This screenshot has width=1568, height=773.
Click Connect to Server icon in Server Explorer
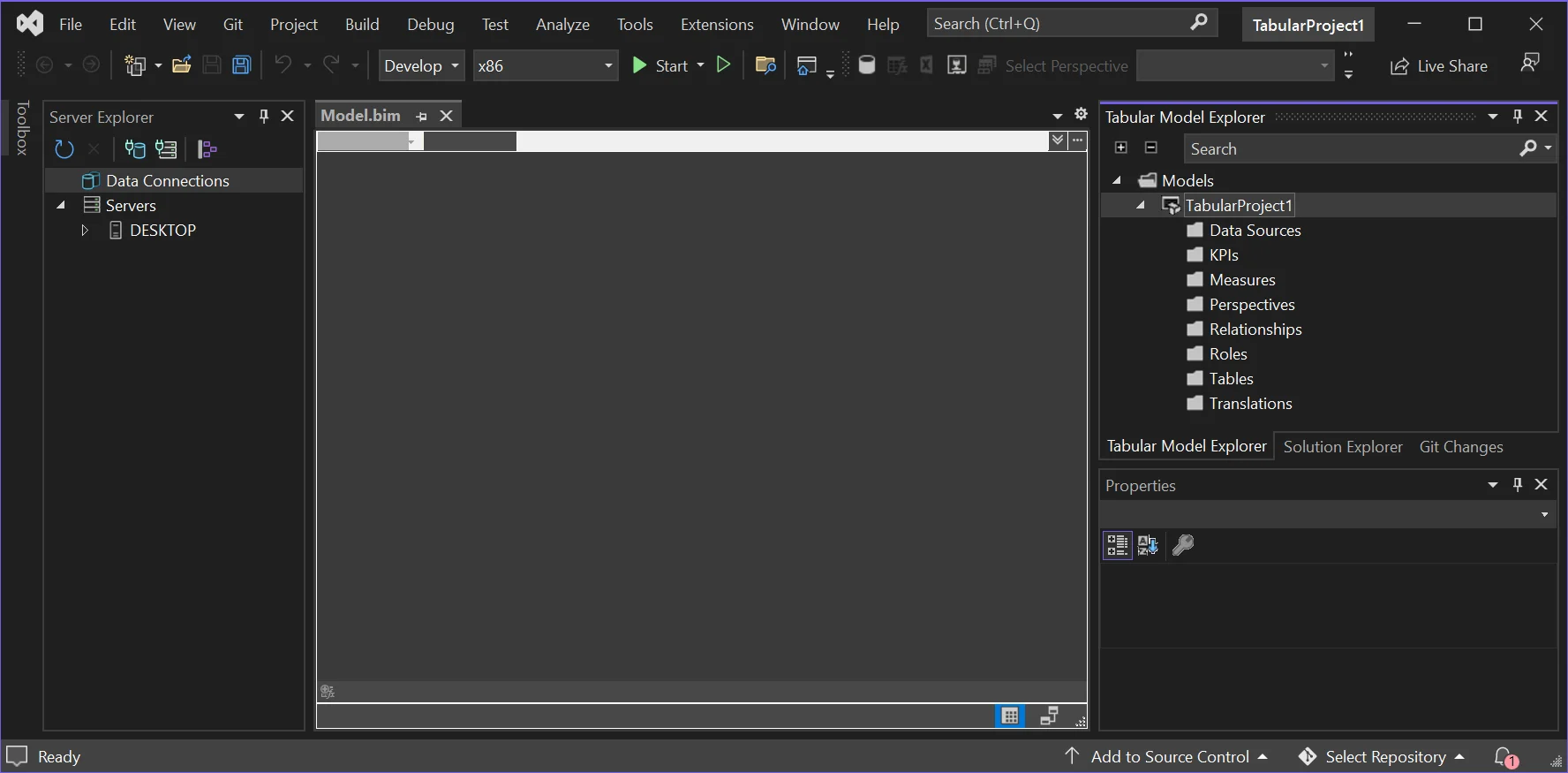[166, 149]
